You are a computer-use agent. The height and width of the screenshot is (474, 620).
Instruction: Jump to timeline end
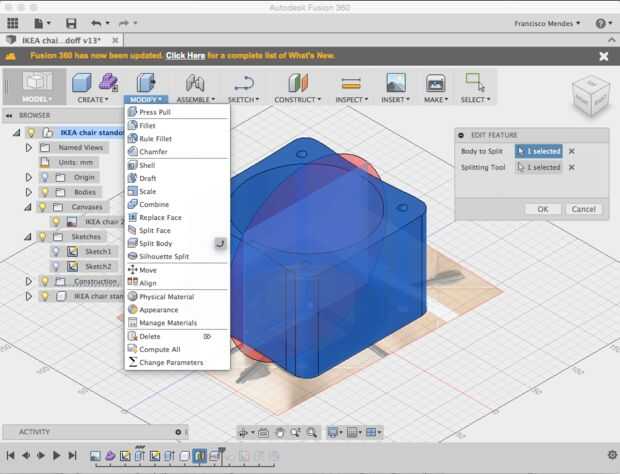[x=72, y=455]
